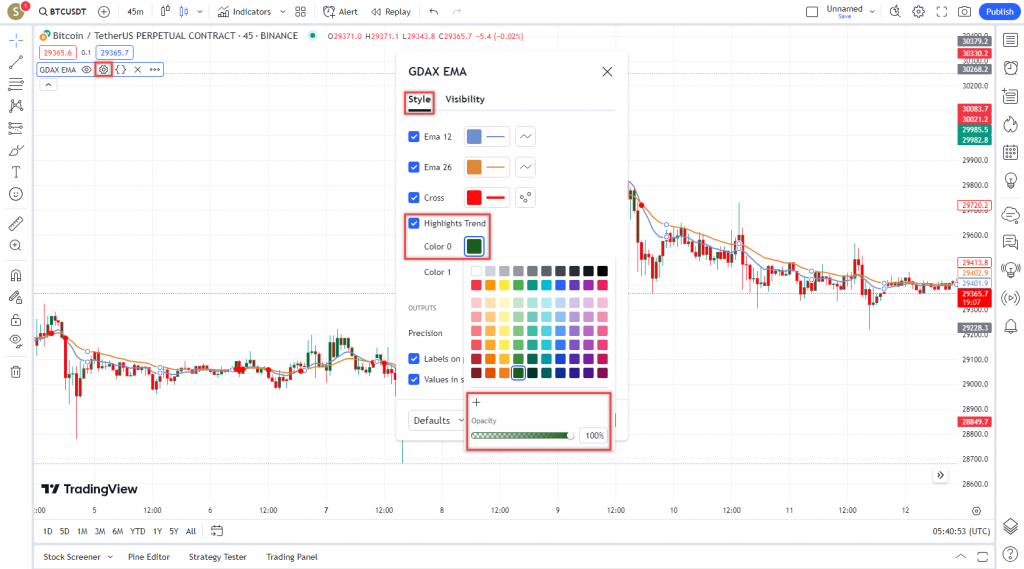The image size is (1024, 569).
Task: Open Ema 26 line style dropdown
Action: point(525,167)
